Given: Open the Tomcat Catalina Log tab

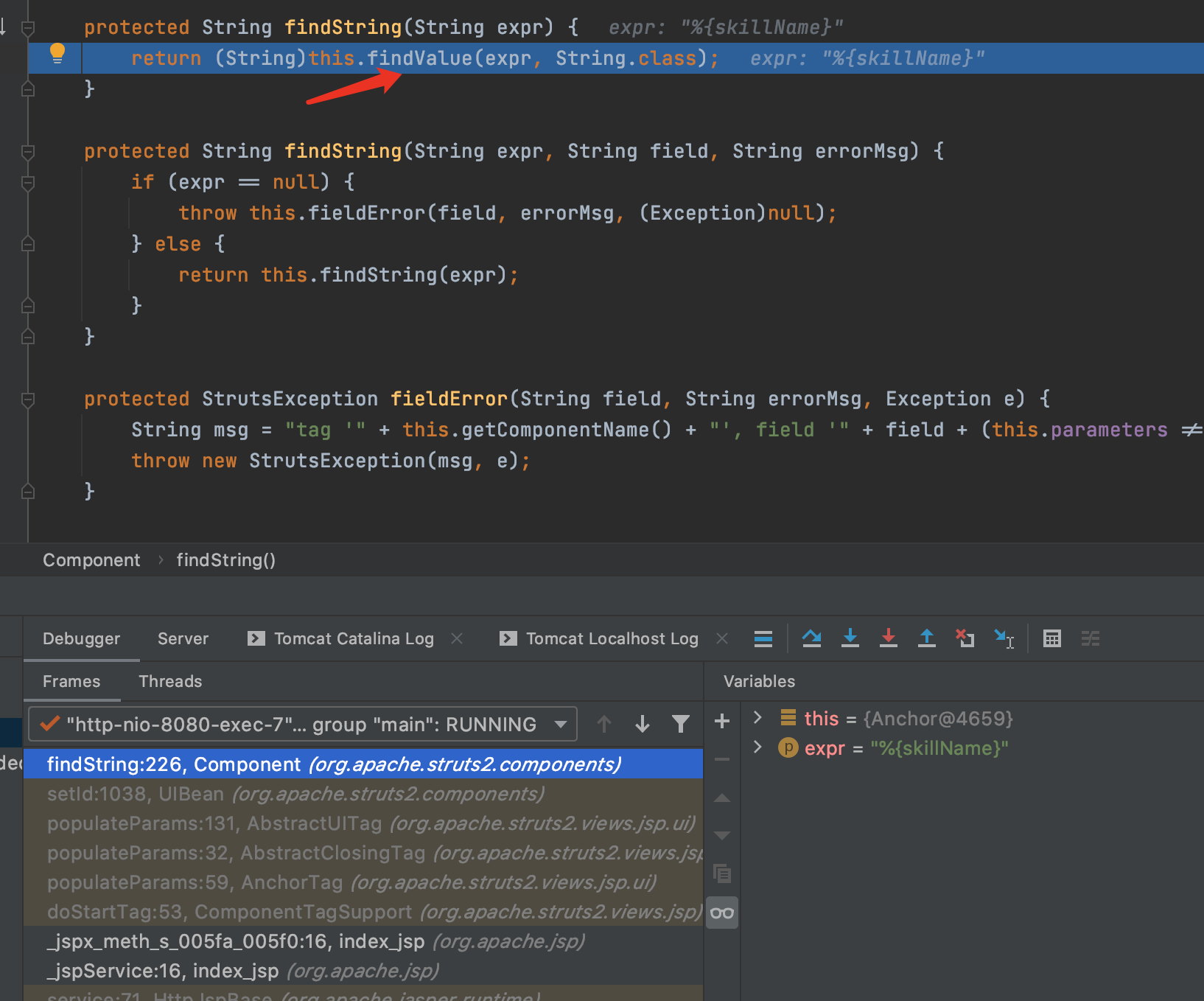Looking at the screenshot, I should click(x=341, y=638).
